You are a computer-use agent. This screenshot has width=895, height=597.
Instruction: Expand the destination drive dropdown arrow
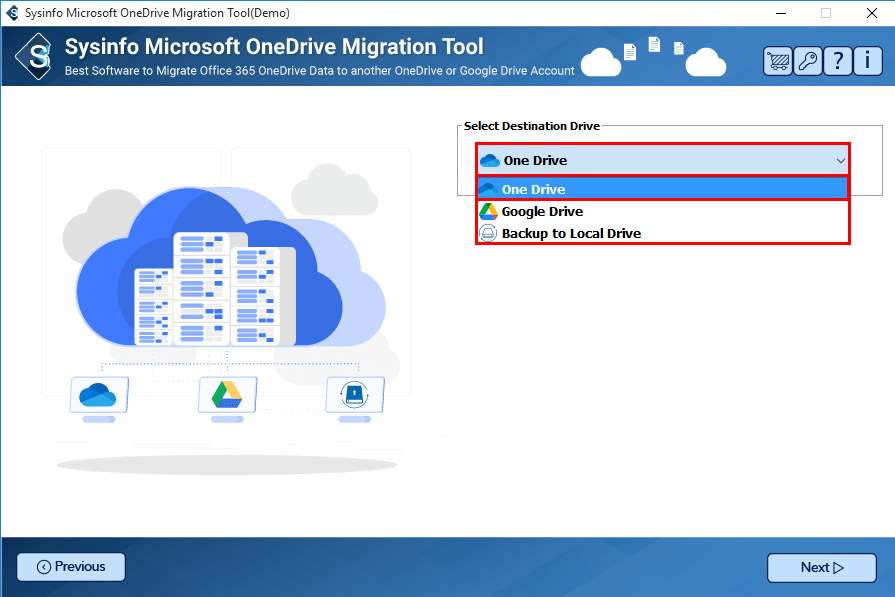(x=840, y=160)
